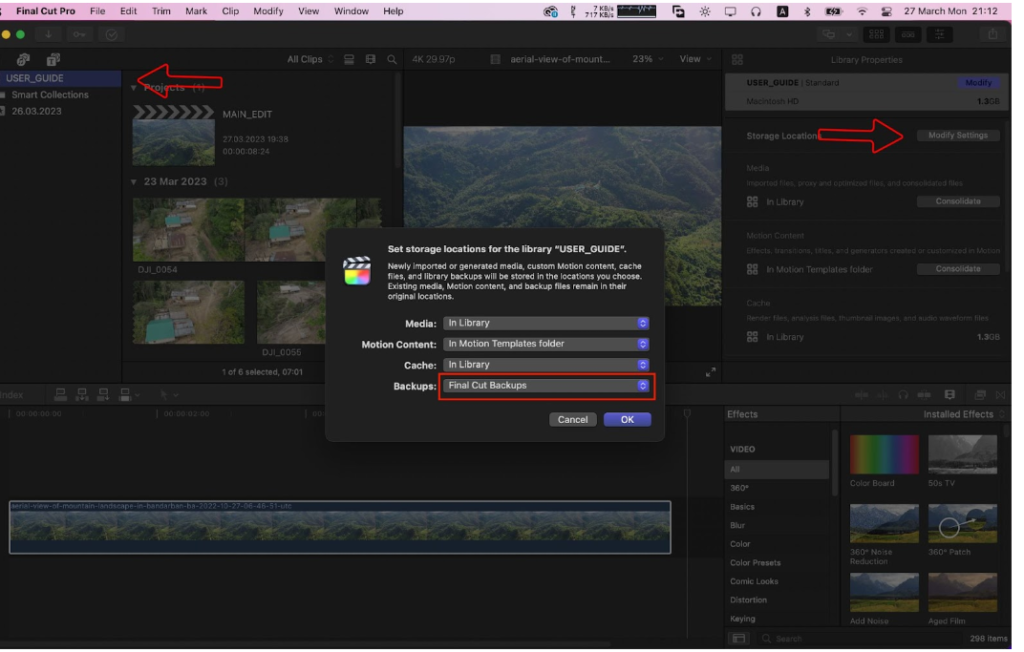Show the Photos and Audio sidebar
Image resolution: width=1024 pixels, height=652 pixels.
click(x=24, y=59)
